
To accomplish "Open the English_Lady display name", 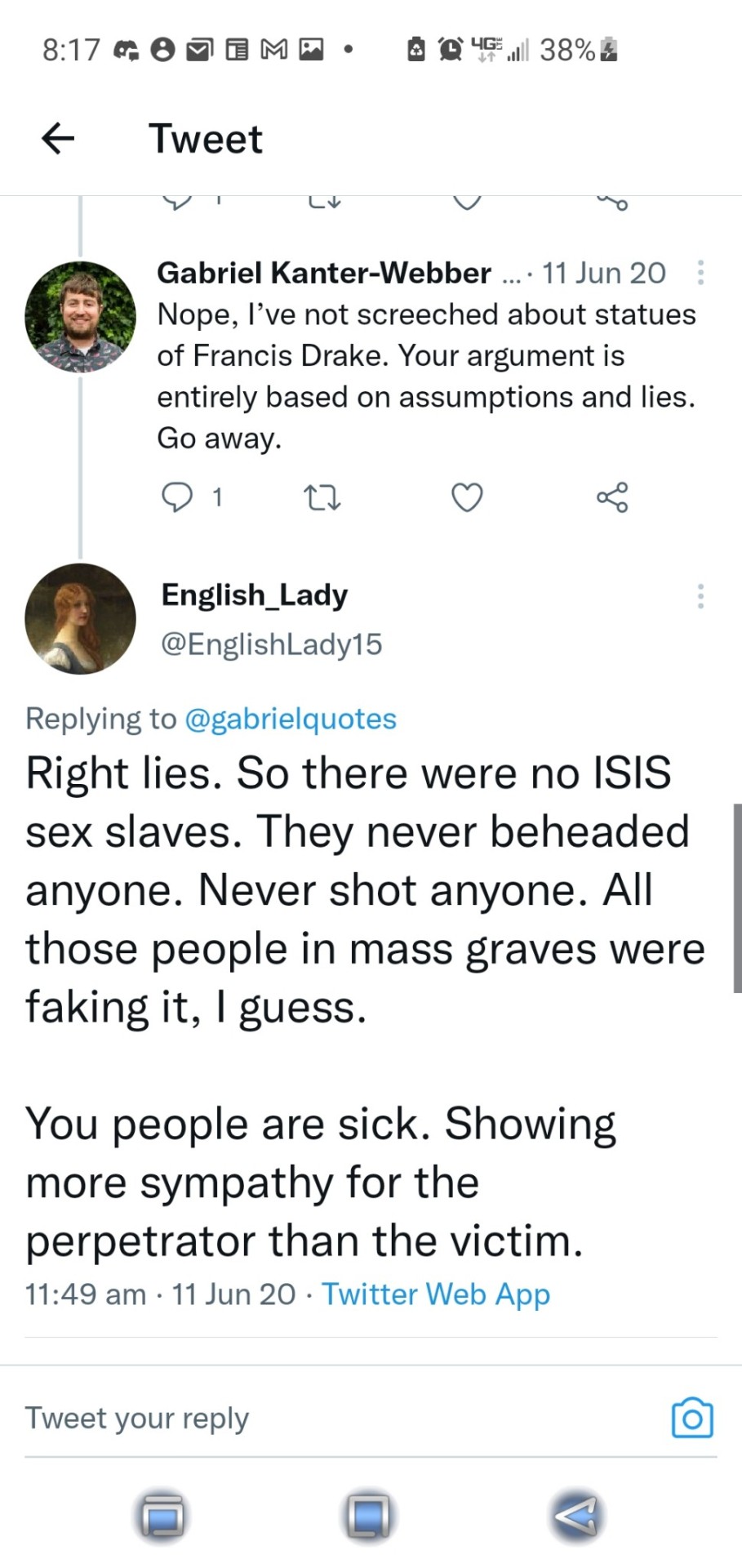I will pos(255,595).
